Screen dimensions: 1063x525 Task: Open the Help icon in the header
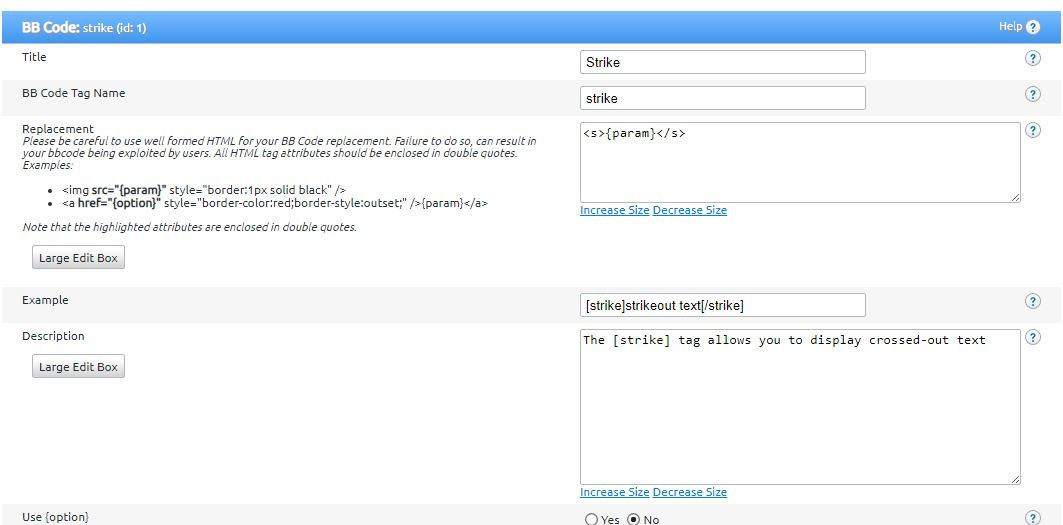pos(1032,27)
